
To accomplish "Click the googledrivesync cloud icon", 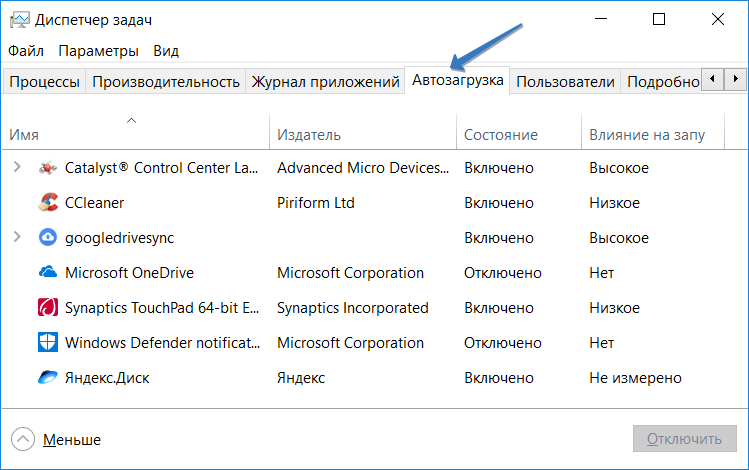I will (x=48, y=238).
